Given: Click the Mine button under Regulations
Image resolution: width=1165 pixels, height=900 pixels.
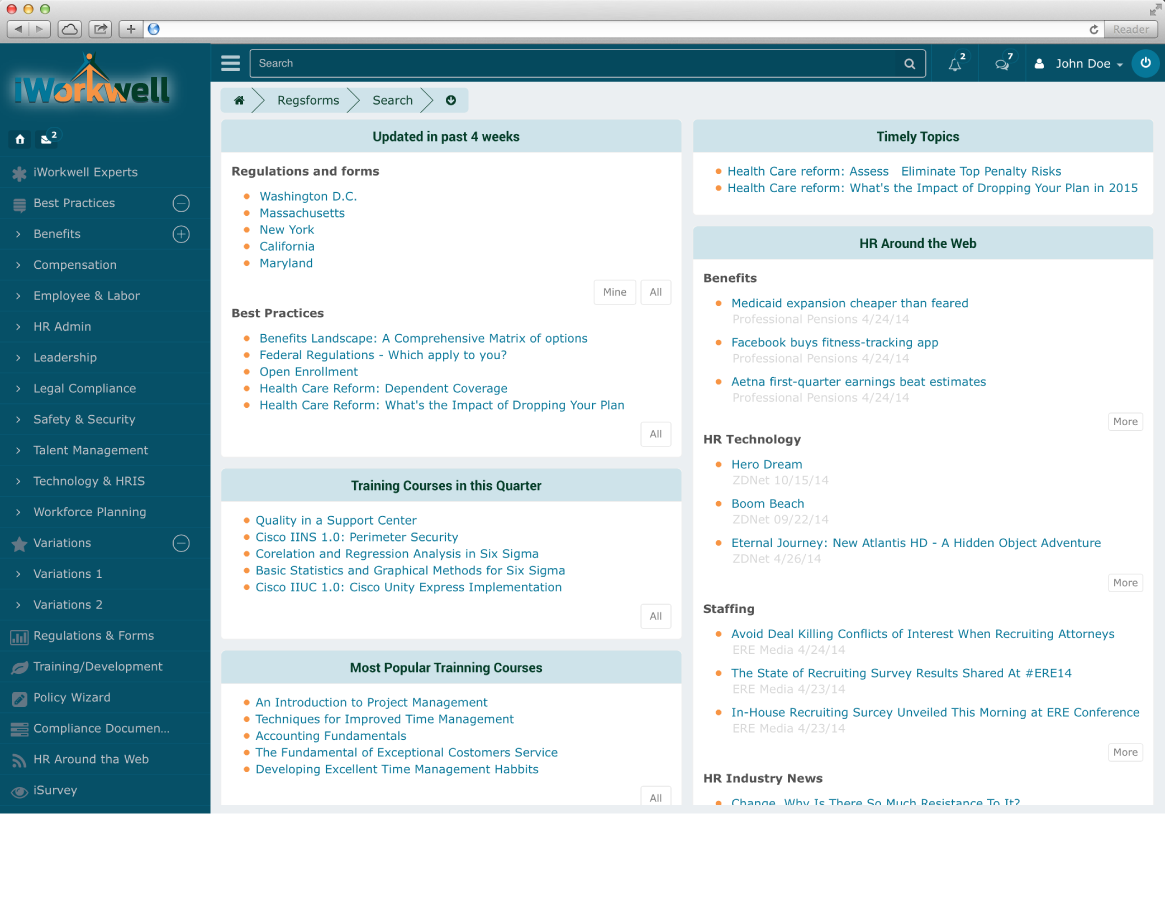Looking at the screenshot, I should (615, 292).
